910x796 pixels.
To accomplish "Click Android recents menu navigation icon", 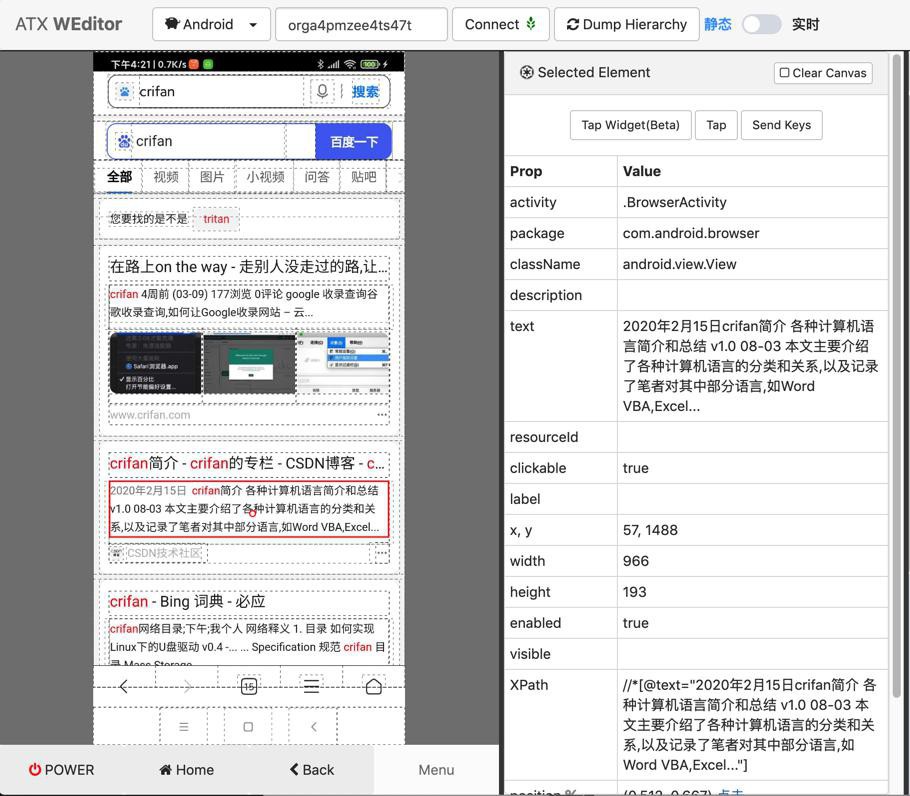I will [184, 726].
